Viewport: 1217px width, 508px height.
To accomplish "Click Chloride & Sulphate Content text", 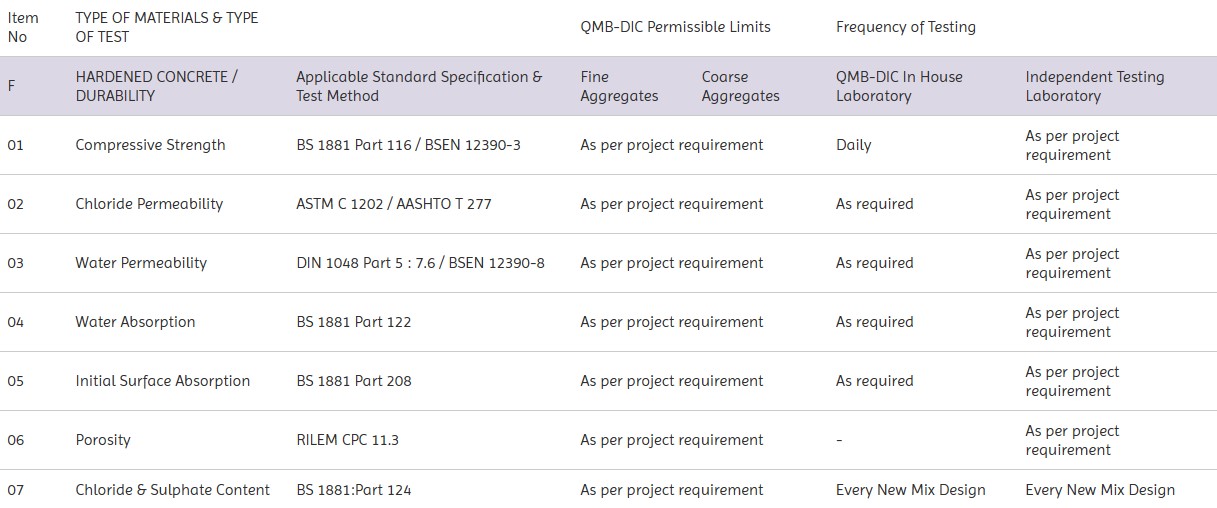I will tap(172, 490).
